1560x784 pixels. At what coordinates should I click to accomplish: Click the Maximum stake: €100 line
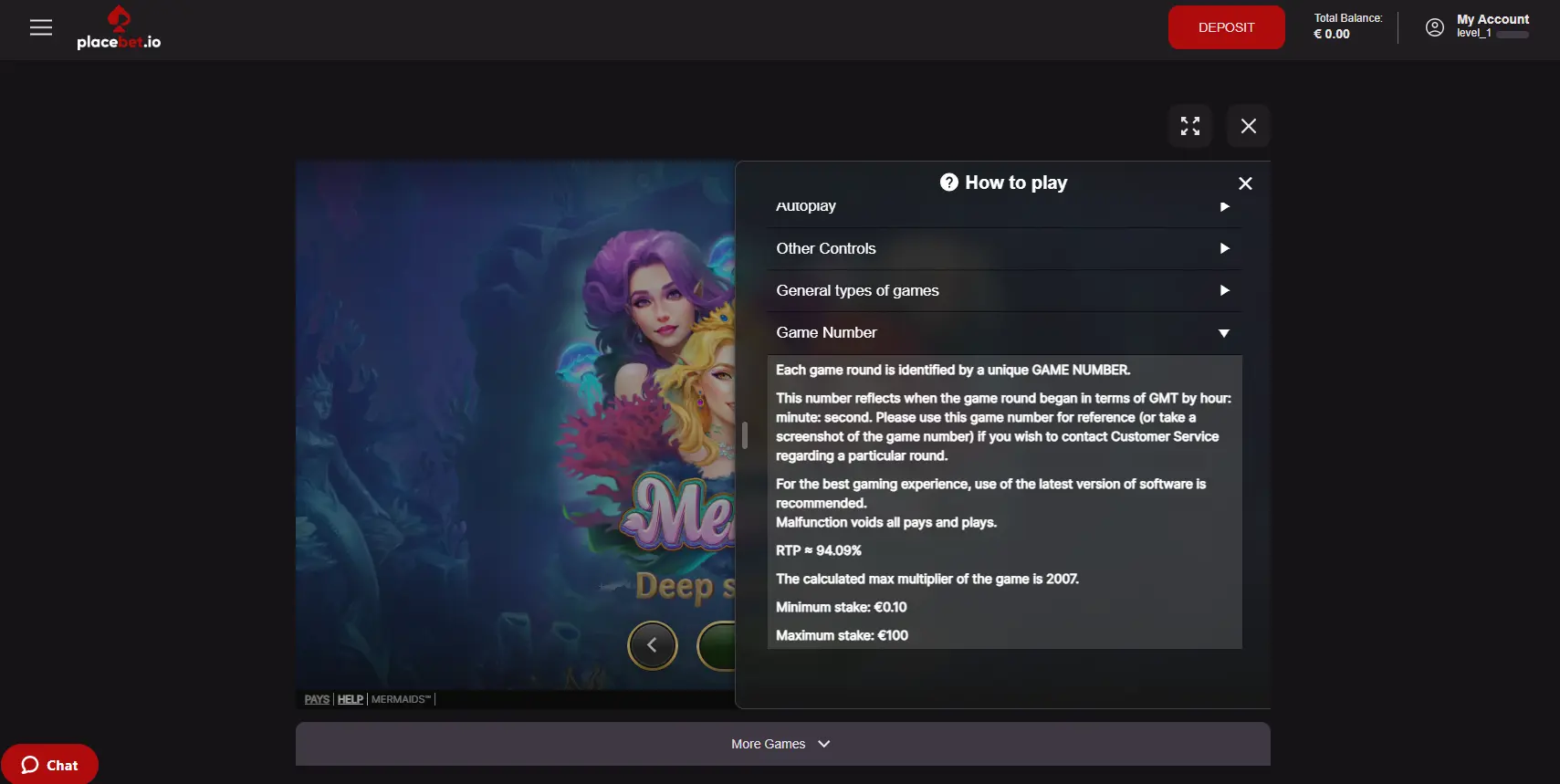coord(843,635)
